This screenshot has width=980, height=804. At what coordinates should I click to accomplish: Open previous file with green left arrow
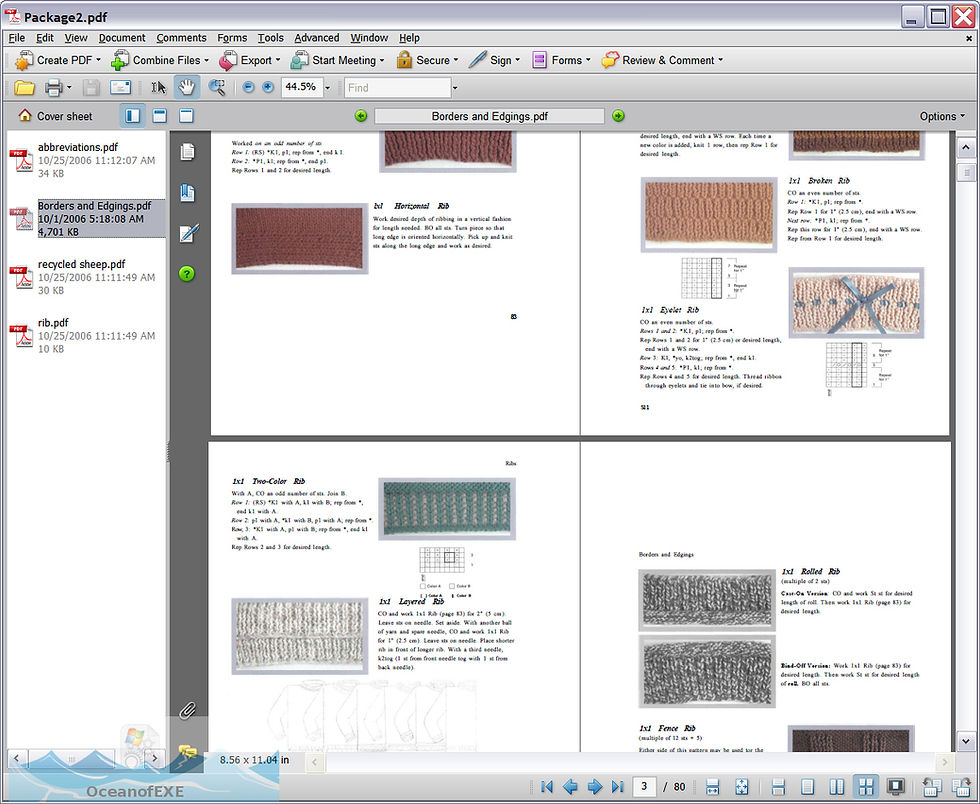click(361, 116)
